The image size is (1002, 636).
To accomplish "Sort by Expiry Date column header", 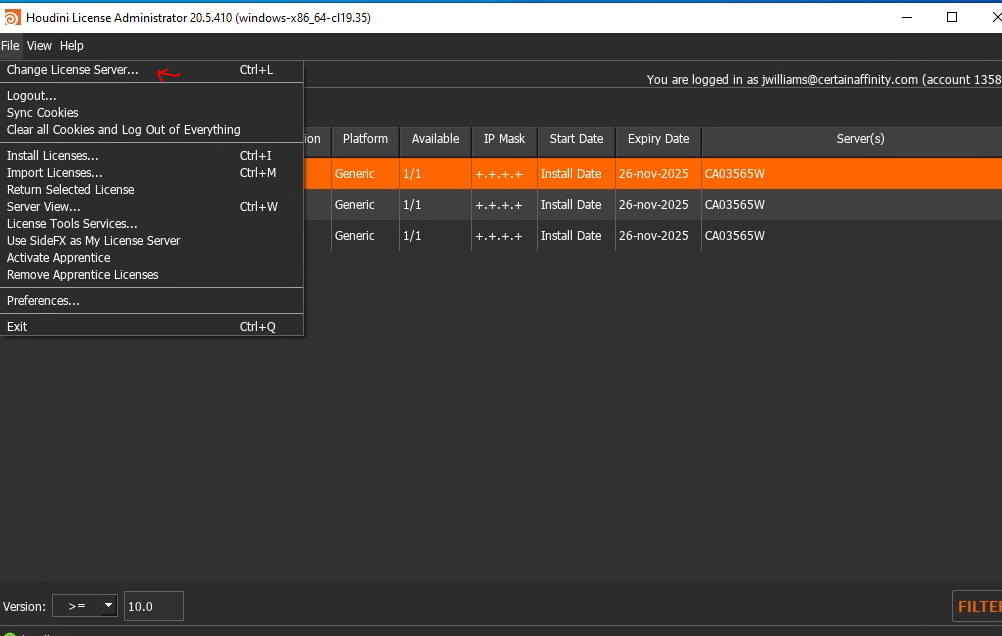I will pos(658,139).
